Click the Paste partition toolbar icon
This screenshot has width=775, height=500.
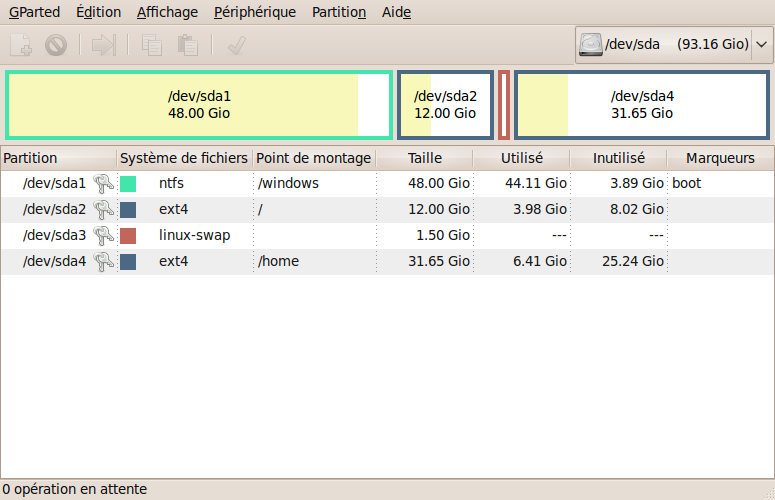point(188,45)
